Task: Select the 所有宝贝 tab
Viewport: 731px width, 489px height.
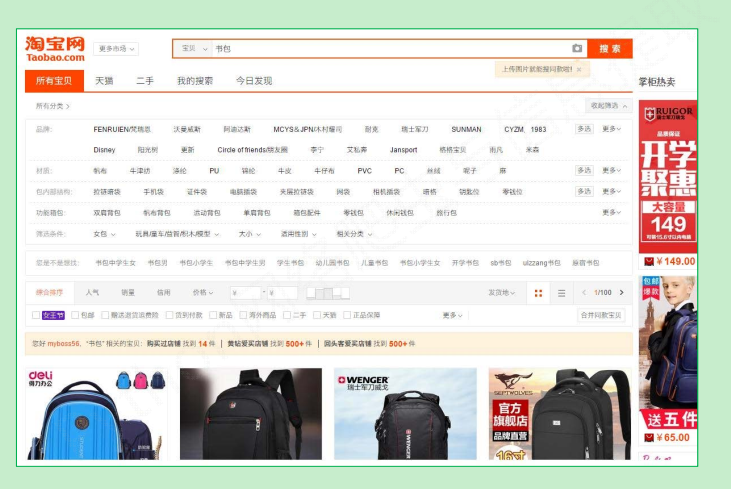Action: tap(54, 81)
